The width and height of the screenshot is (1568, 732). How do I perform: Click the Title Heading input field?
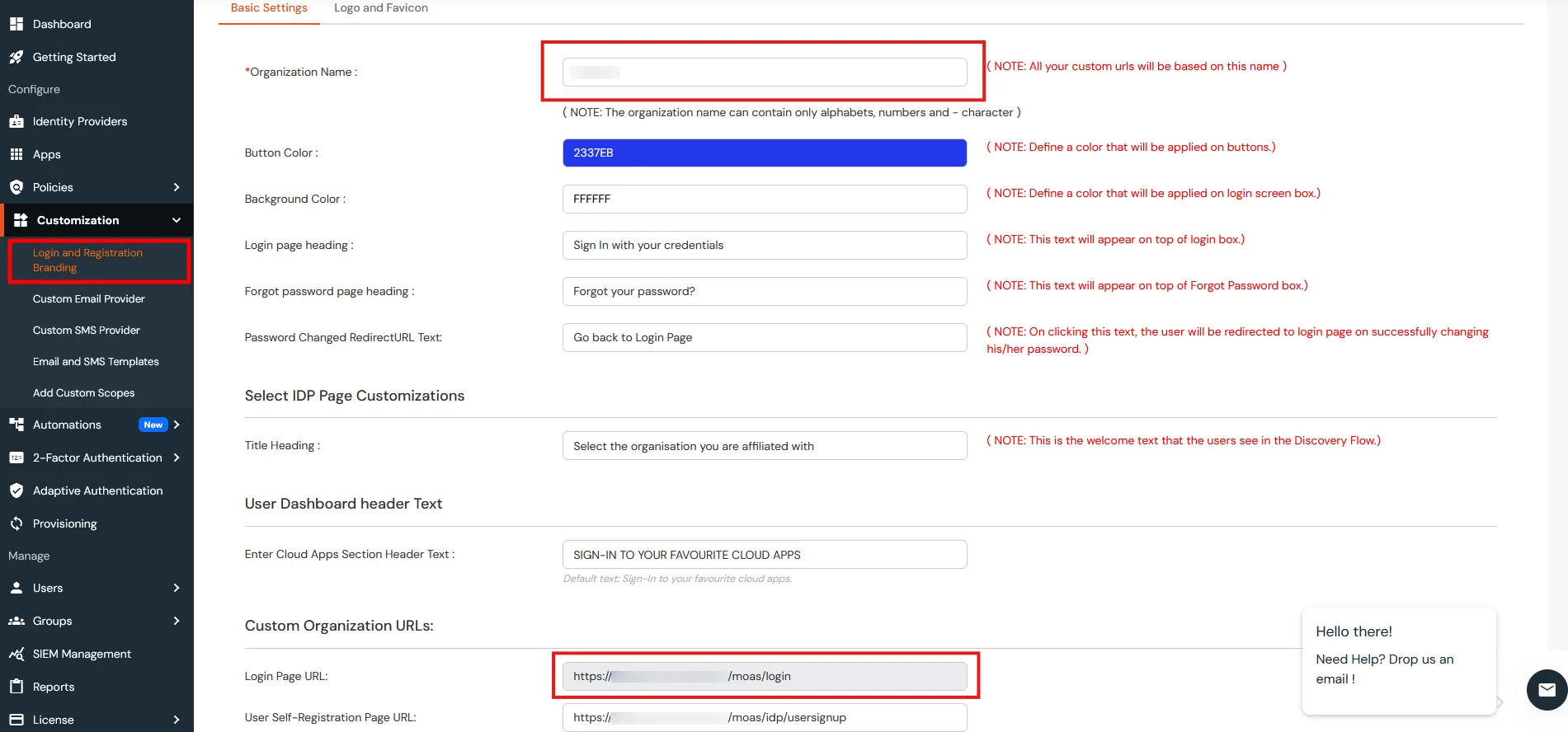[x=765, y=446]
